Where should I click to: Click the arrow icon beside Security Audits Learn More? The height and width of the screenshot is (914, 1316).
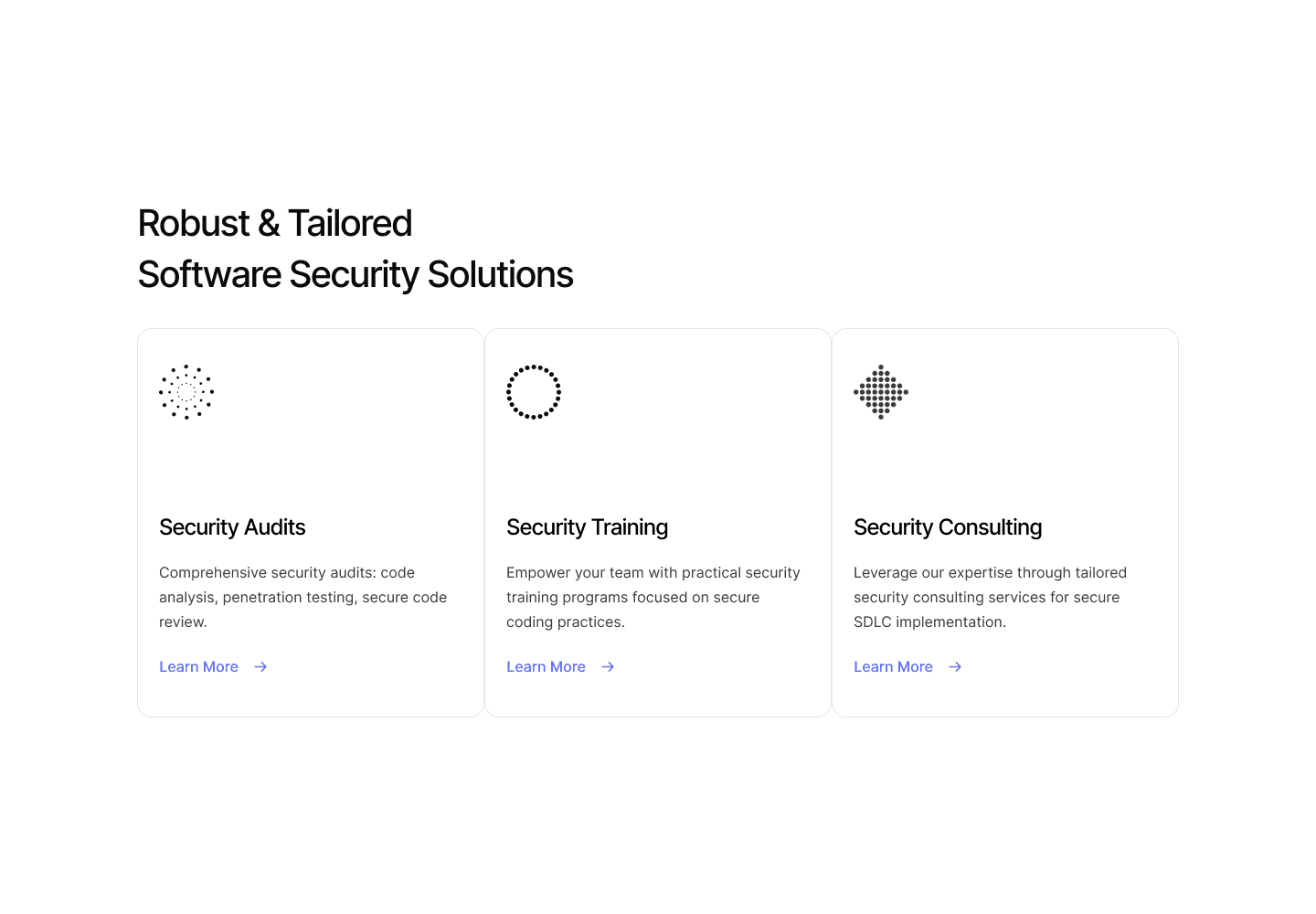click(x=260, y=667)
